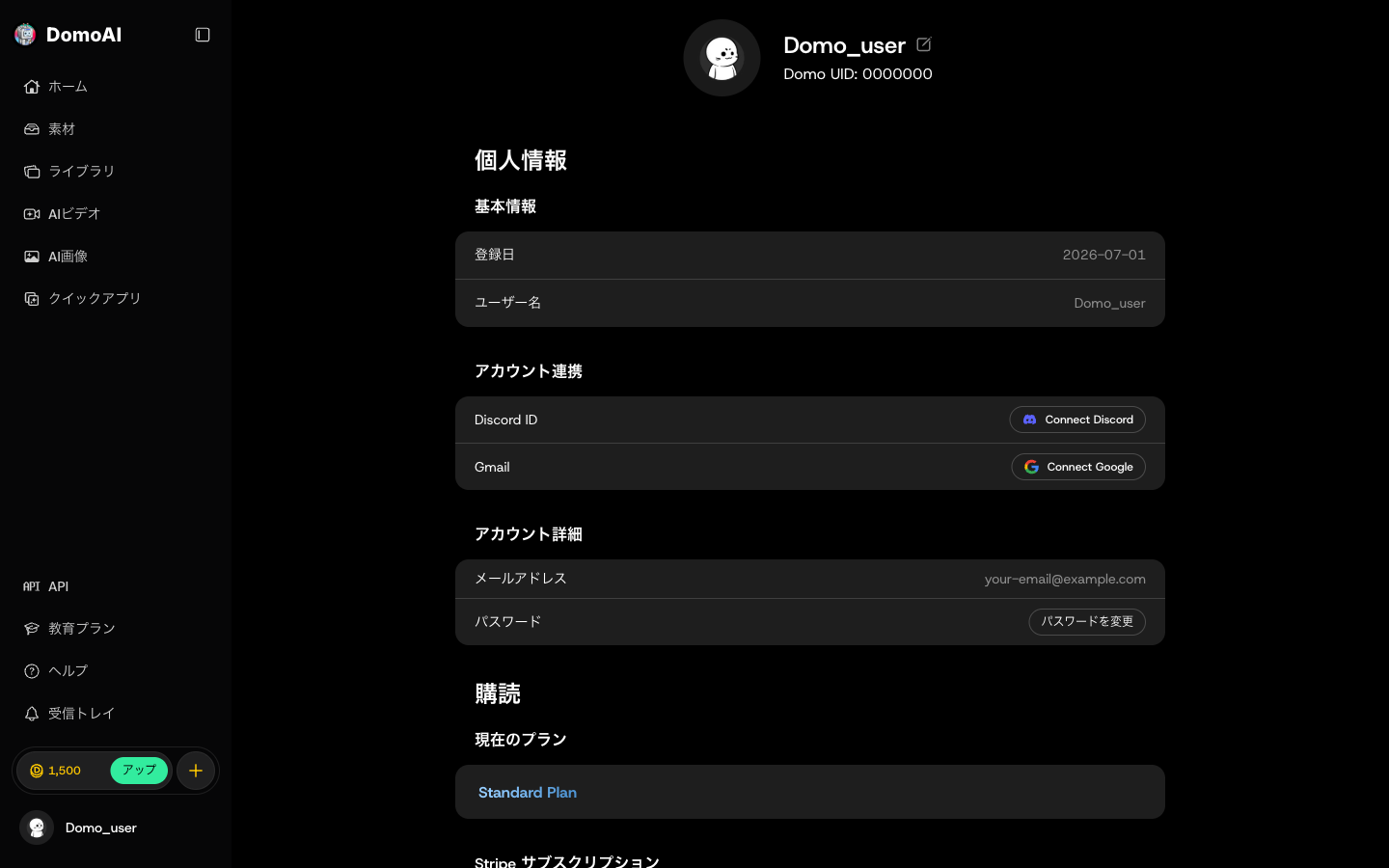Click the Domo_user profile heading
Screen dimensions: 1389x868
pyautogui.click(x=844, y=45)
